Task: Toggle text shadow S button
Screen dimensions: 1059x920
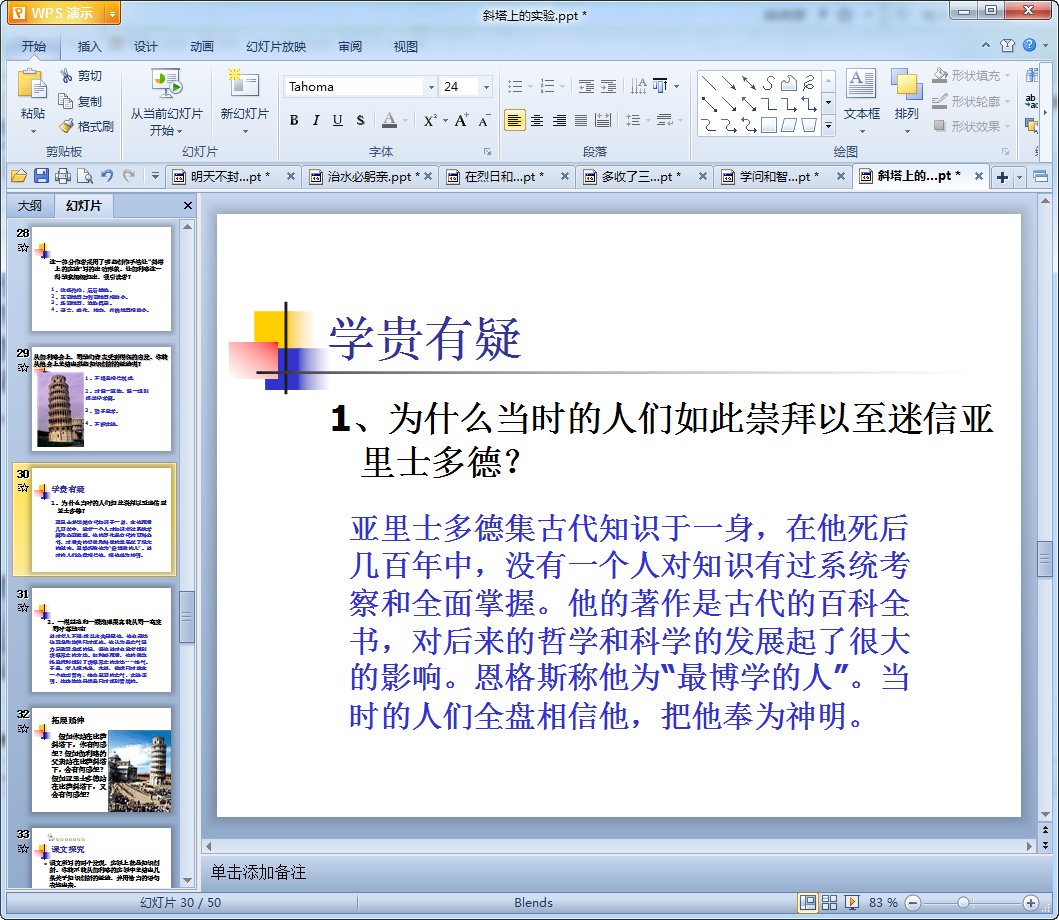Action: click(360, 121)
